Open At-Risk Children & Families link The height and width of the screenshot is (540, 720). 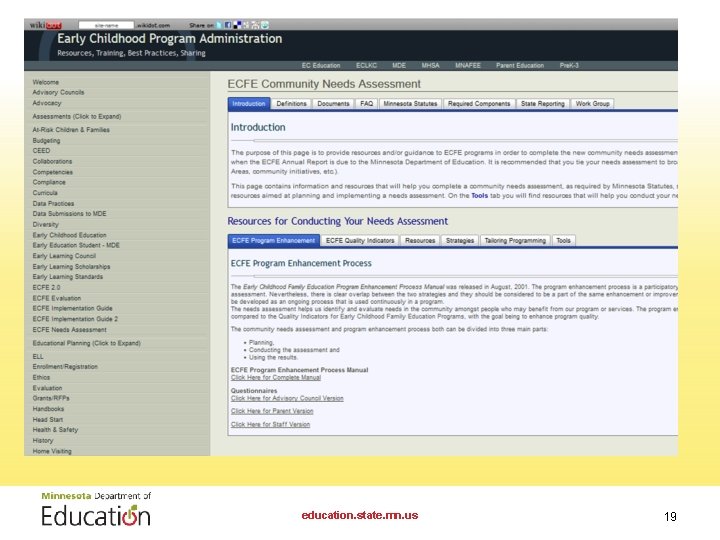(71, 130)
